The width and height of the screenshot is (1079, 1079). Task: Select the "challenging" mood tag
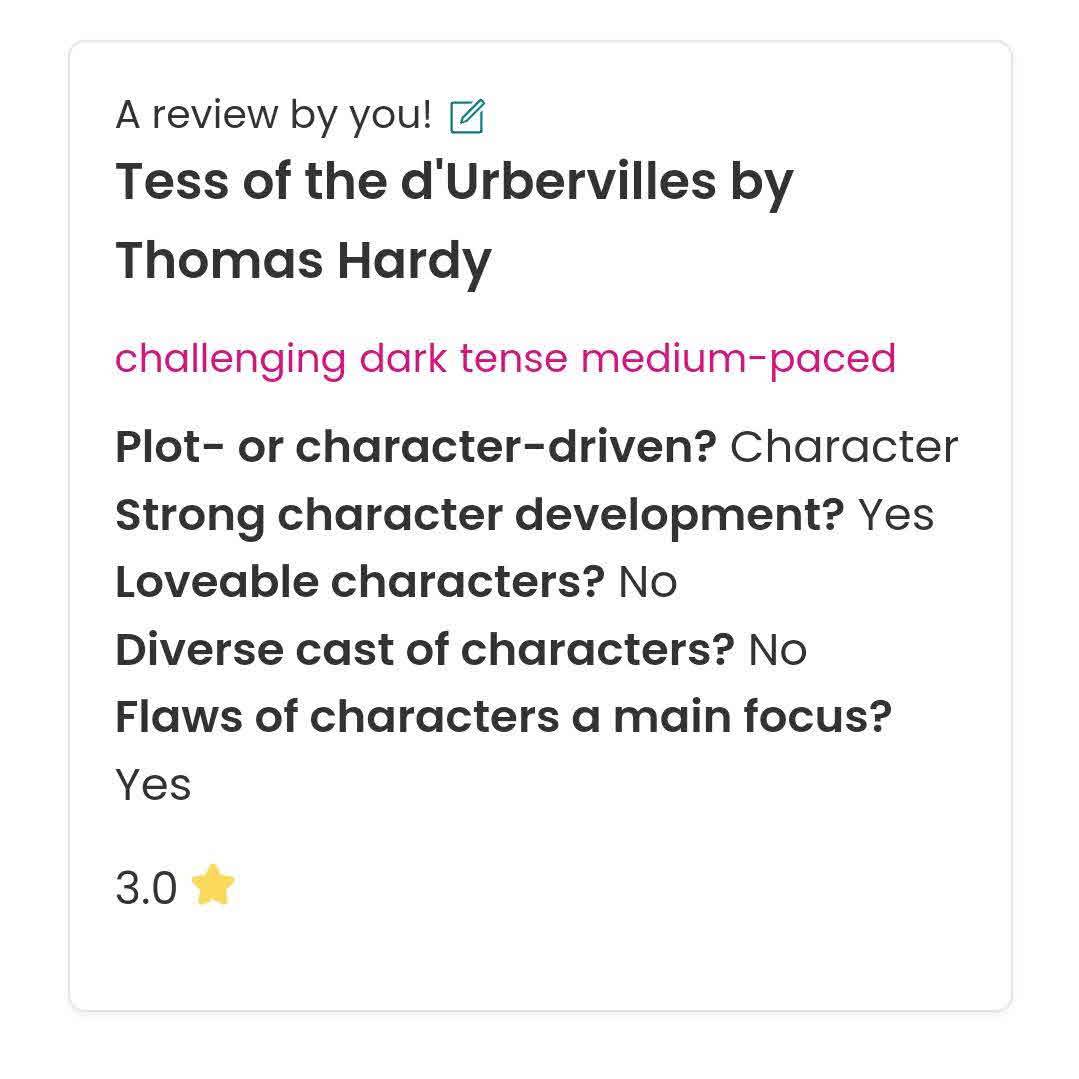pyautogui.click(x=230, y=358)
